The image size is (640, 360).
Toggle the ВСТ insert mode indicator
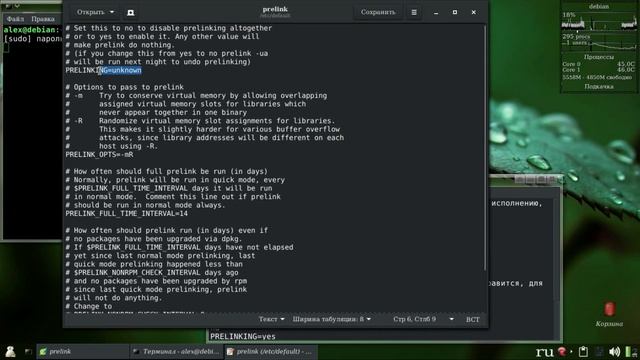pyautogui.click(x=473, y=320)
